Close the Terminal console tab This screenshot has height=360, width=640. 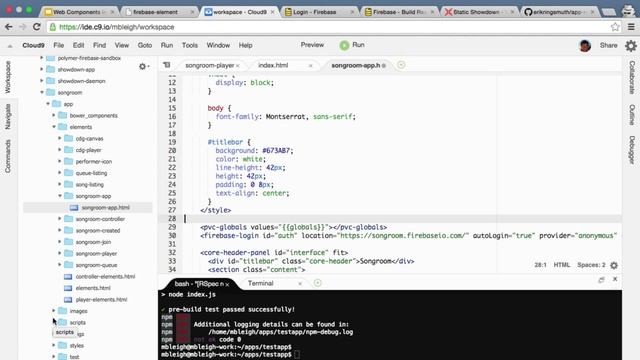pos(300,284)
